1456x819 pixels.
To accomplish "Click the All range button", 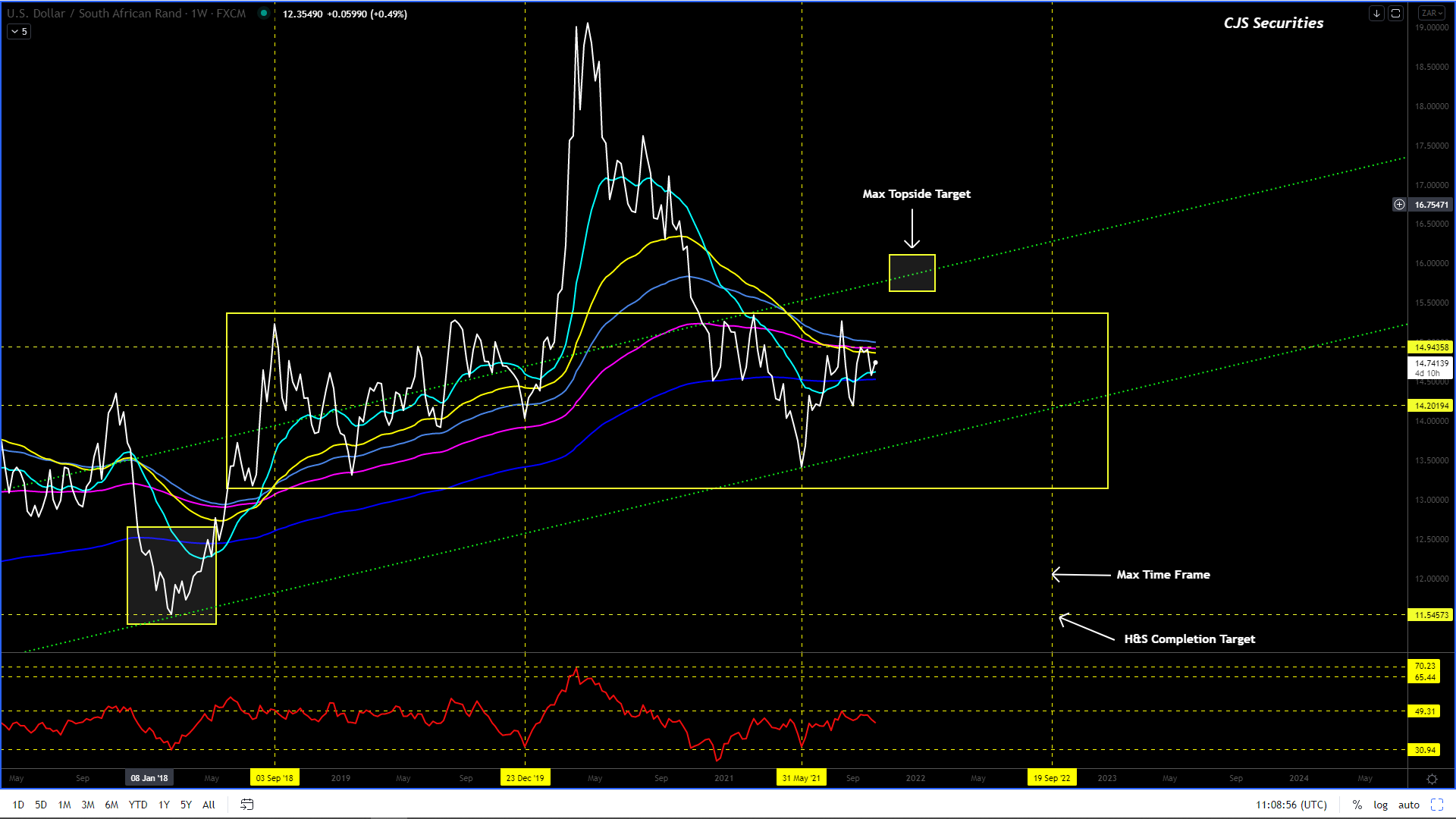I will (x=209, y=805).
